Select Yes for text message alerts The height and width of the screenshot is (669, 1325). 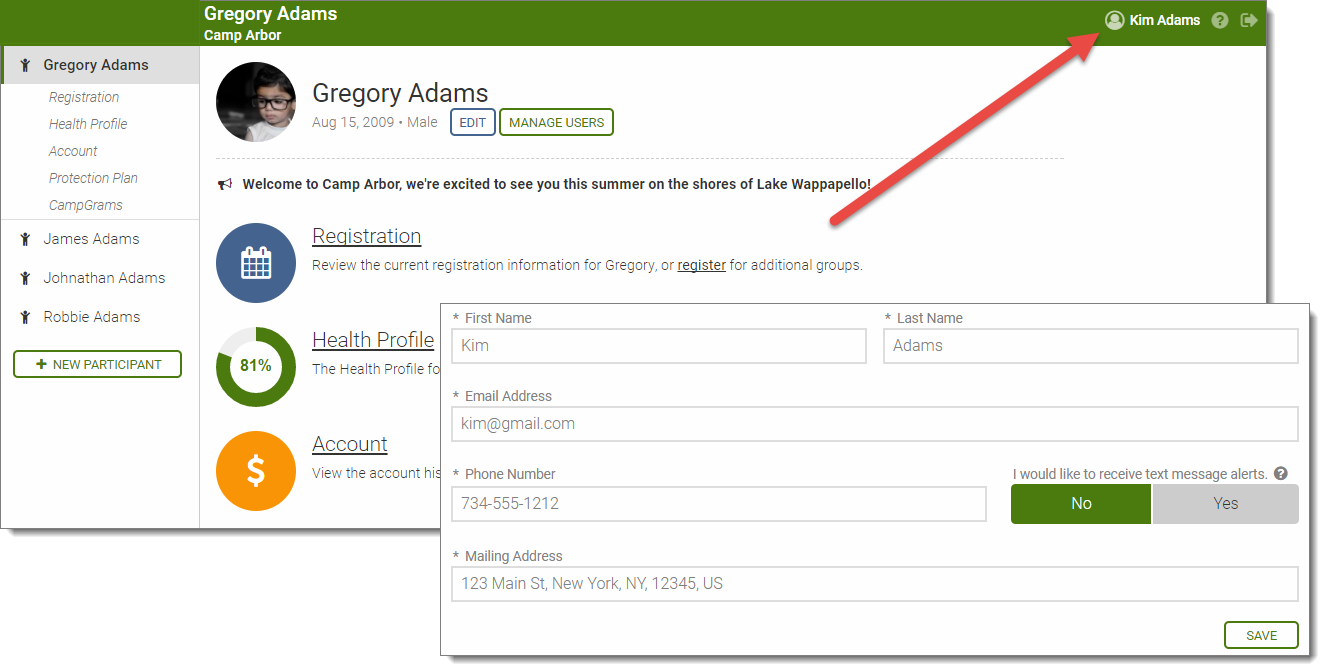click(1225, 504)
